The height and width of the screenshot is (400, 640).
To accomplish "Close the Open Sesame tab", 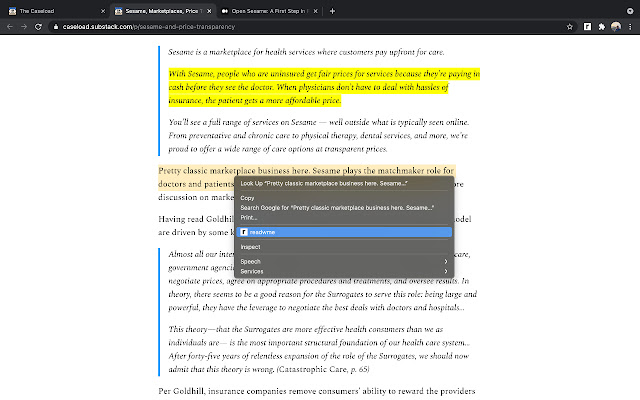I will click(x=316, y=11).
